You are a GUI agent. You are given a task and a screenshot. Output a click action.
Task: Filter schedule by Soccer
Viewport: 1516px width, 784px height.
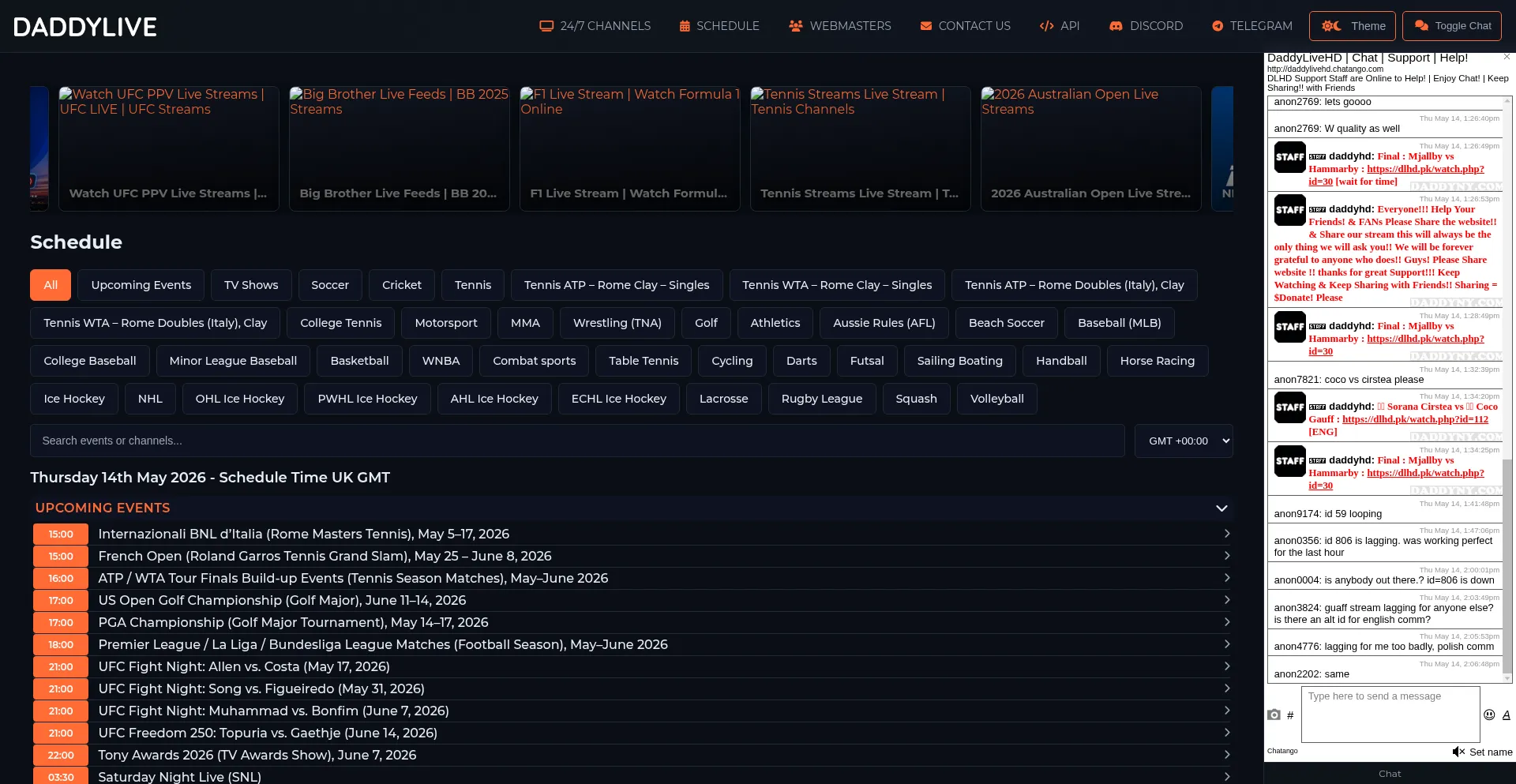point(330,285)
